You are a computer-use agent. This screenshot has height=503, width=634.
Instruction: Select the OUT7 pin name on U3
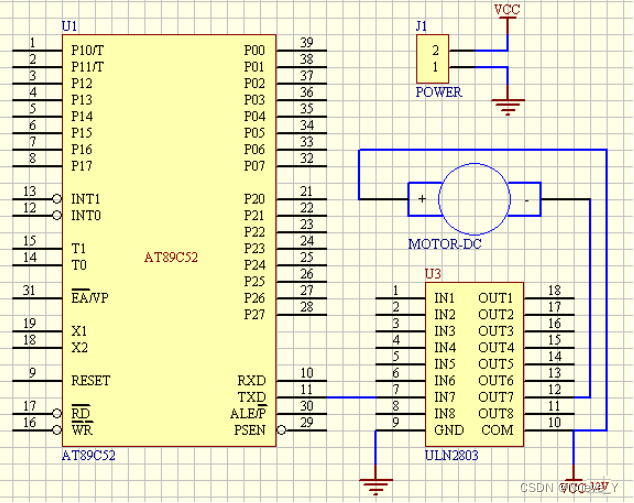[496, 397]
